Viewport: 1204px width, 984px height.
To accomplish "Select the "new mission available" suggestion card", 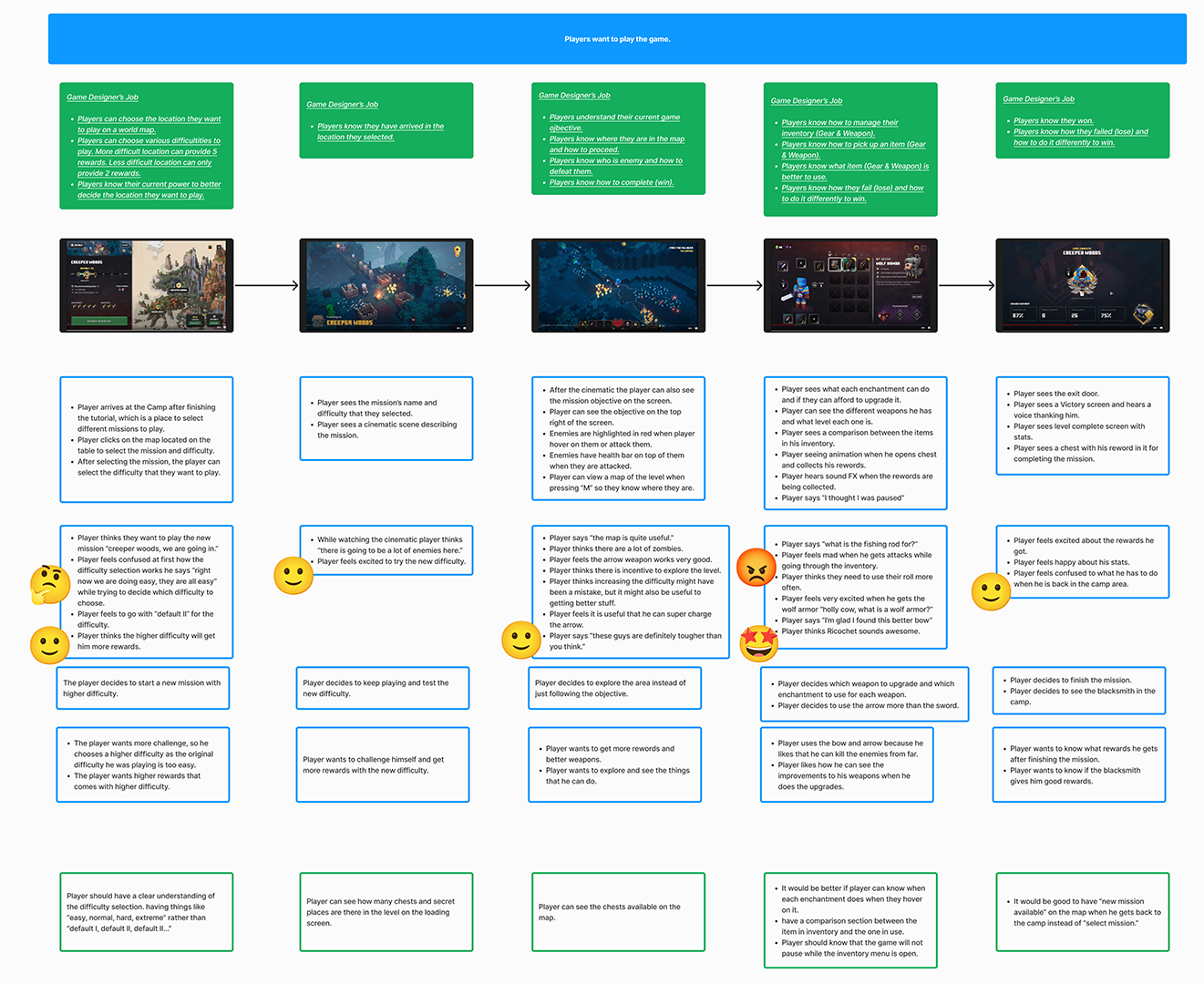I will click(1082, 912).
